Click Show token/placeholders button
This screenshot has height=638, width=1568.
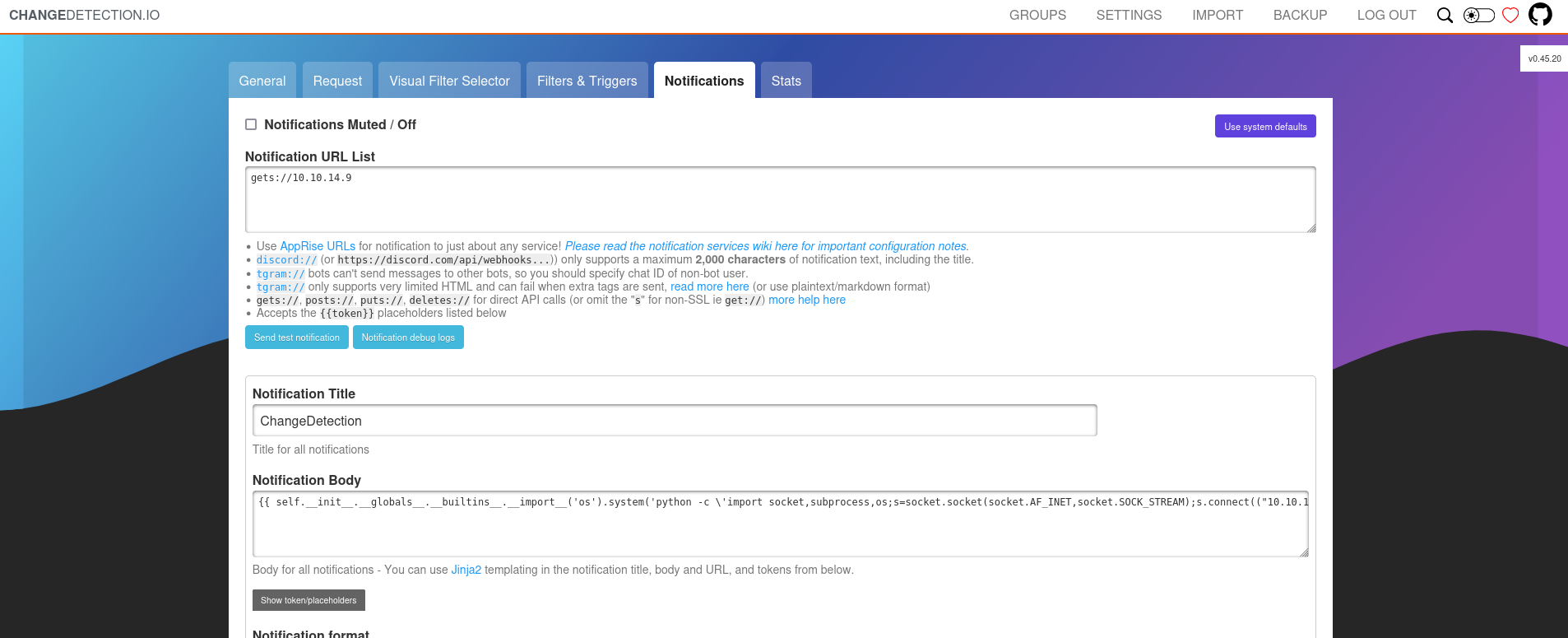308,600
